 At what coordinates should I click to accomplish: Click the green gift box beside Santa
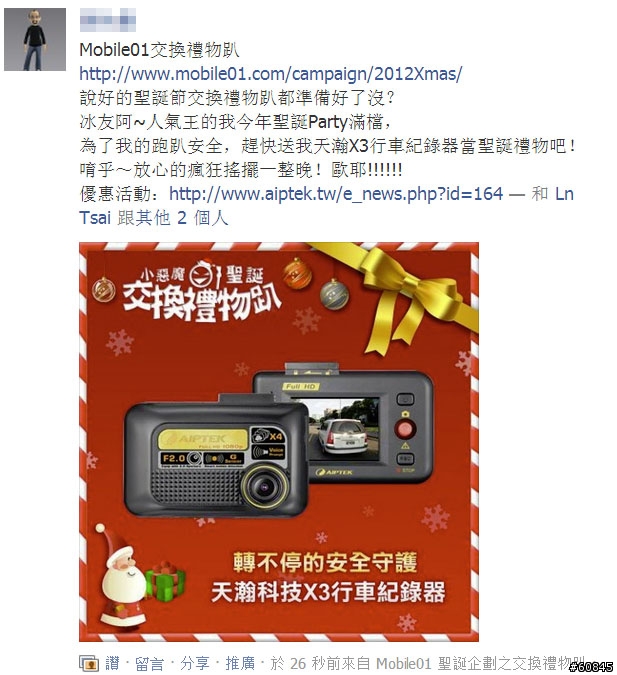[x=166, y=581]
